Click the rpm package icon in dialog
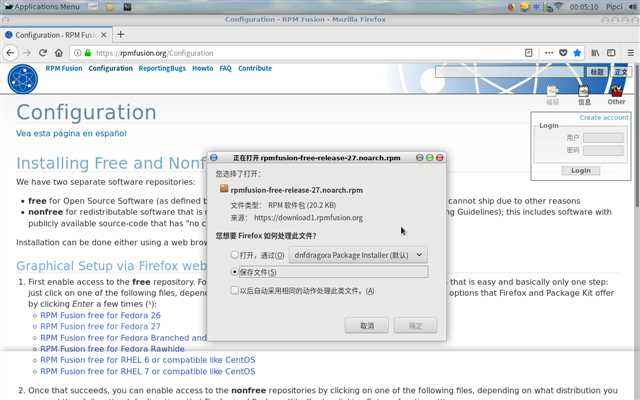The height and width of the screenshot is (400, 640). (224, 188)
